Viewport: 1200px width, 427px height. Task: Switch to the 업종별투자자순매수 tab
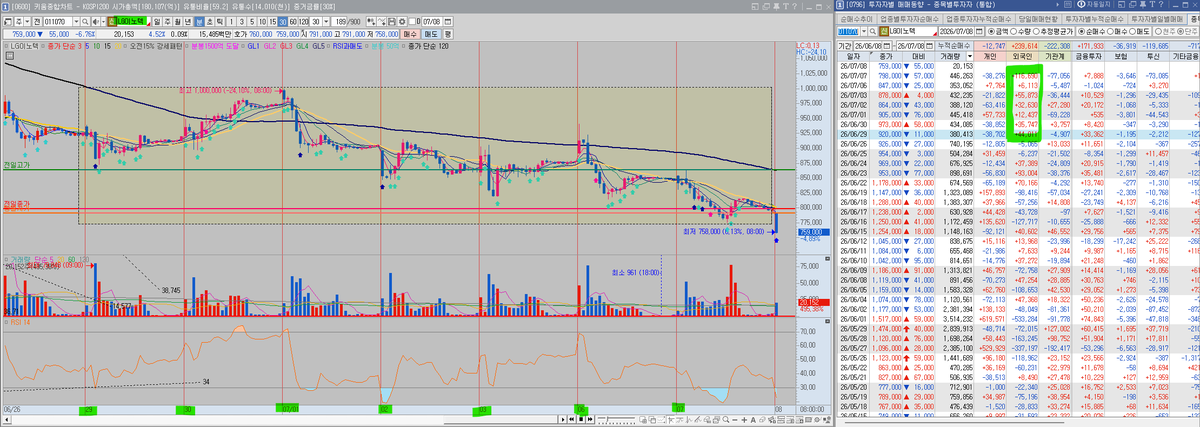tap(908, 19)
